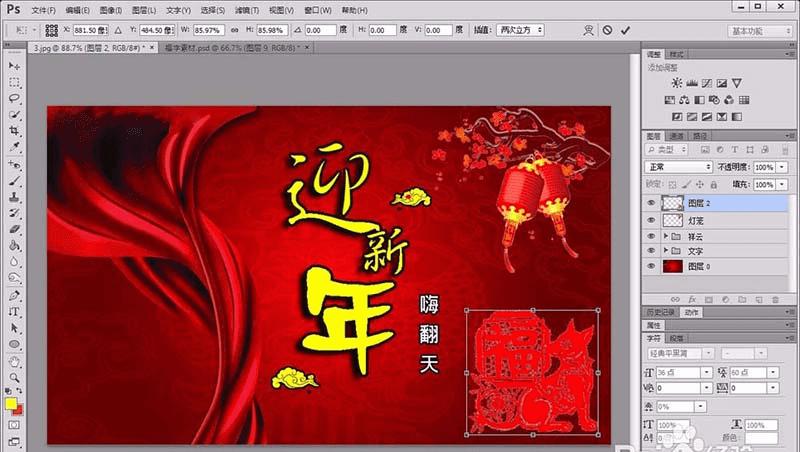This screenshot has width=800, height=452.
Task: Select the History Brush tool
Action: (14, 213)
